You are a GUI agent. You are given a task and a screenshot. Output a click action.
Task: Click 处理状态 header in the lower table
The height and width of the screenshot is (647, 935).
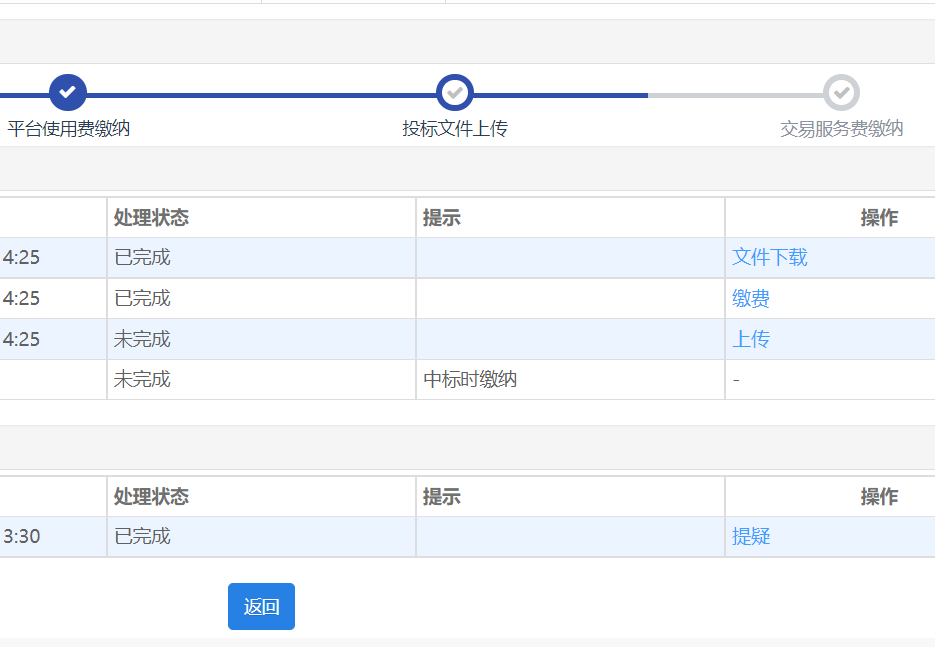click(151, 496)
